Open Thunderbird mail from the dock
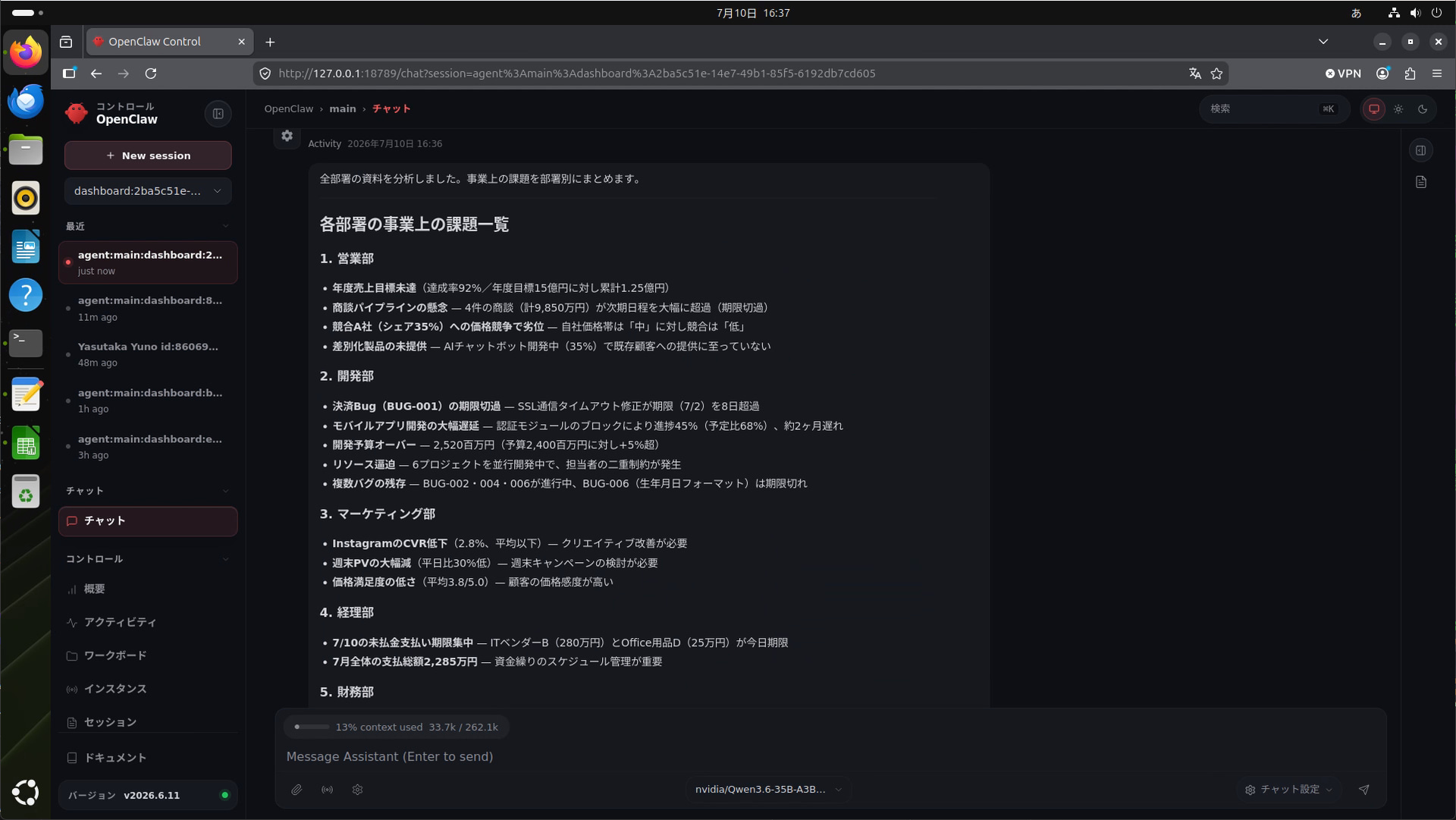This screenshot has height=820, width=1456. [26, 101]
